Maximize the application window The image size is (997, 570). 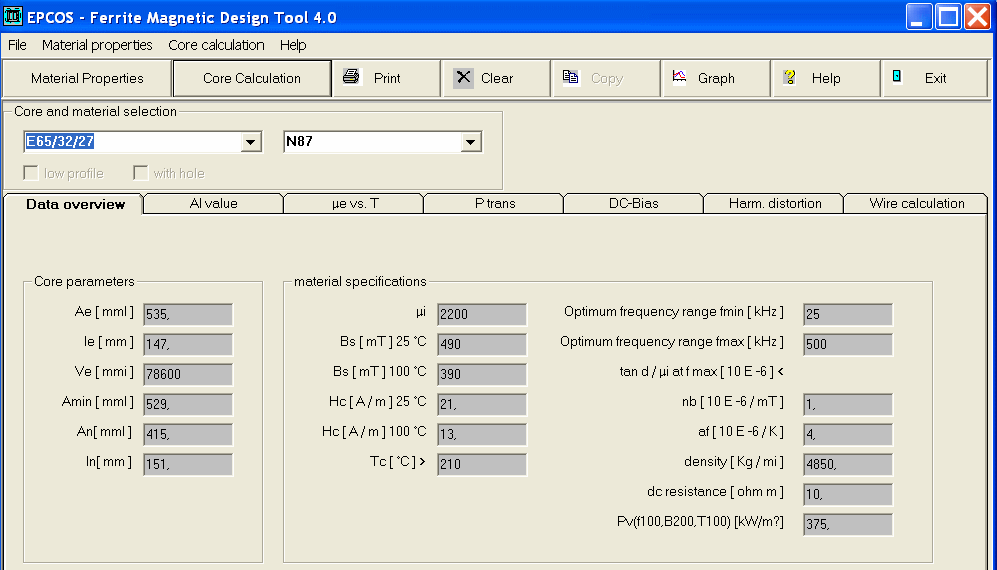pos(948,16)
